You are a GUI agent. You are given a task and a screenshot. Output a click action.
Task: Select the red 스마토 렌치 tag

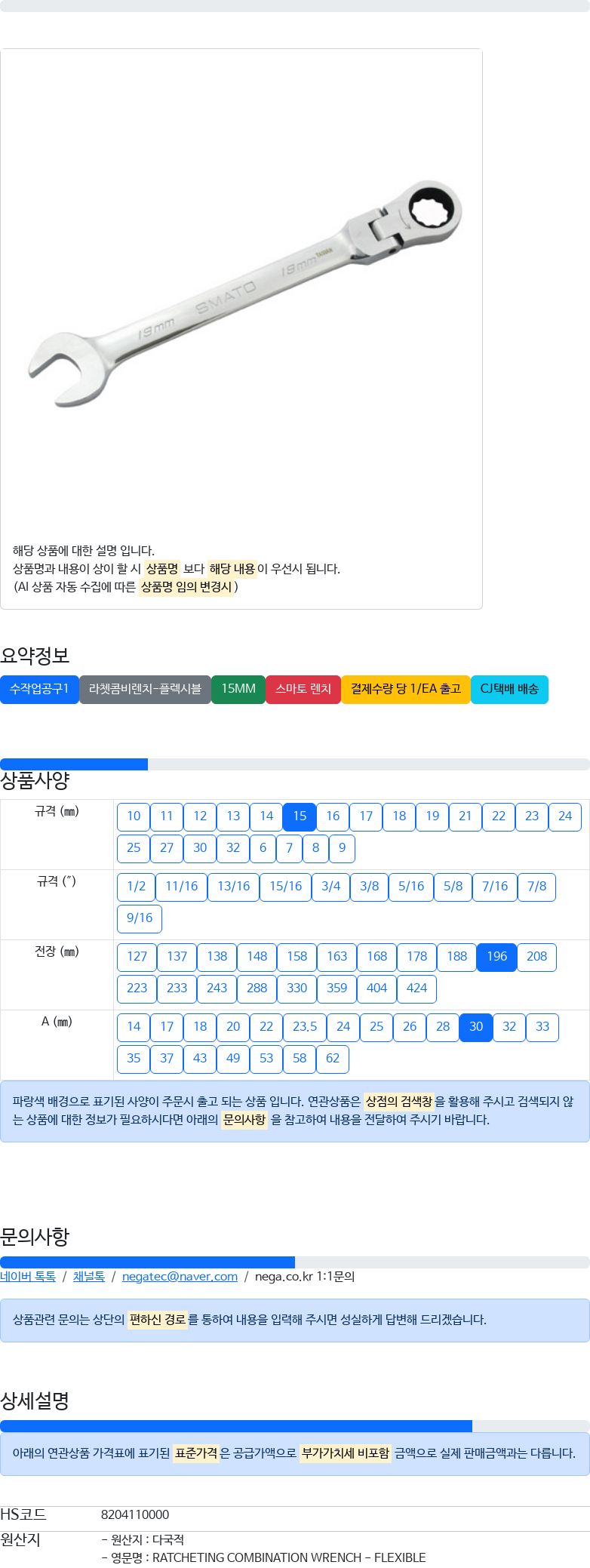303,690
